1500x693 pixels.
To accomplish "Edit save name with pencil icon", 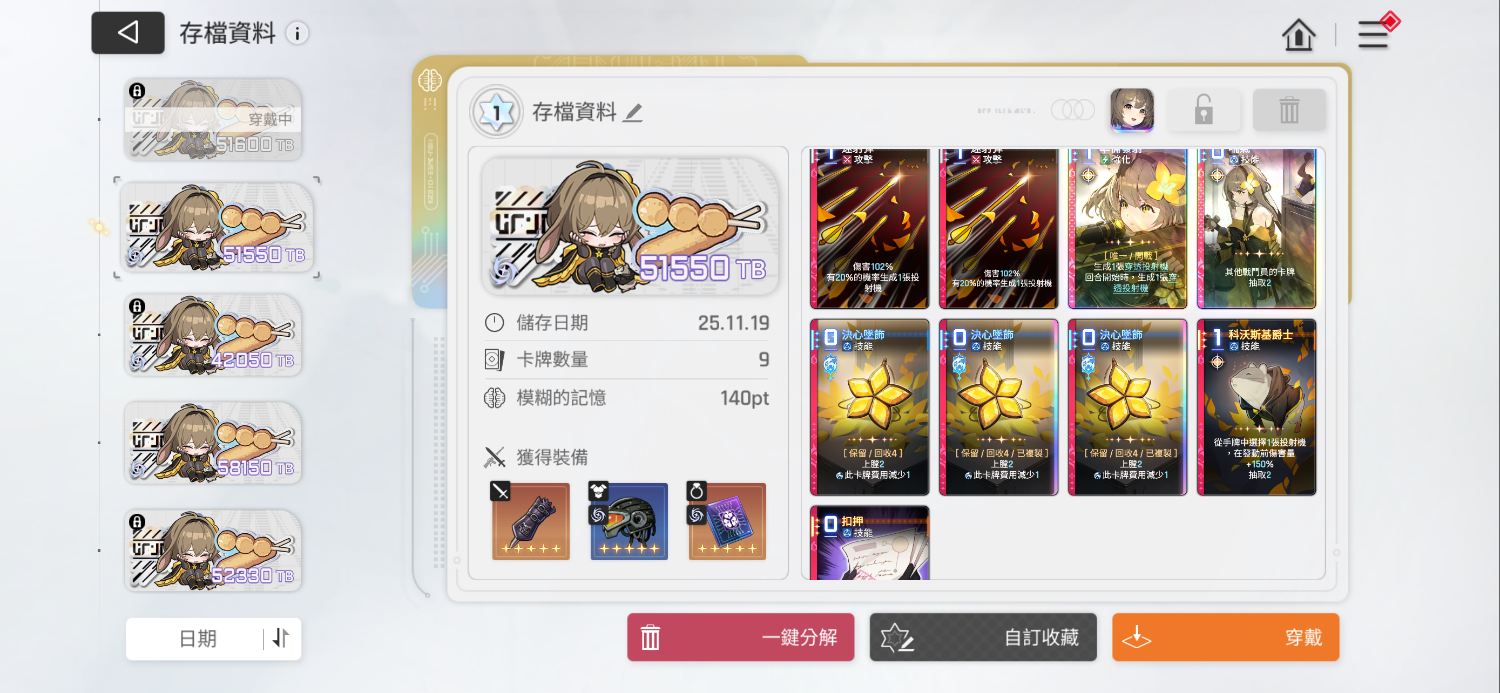I will [x=632, y=113].
